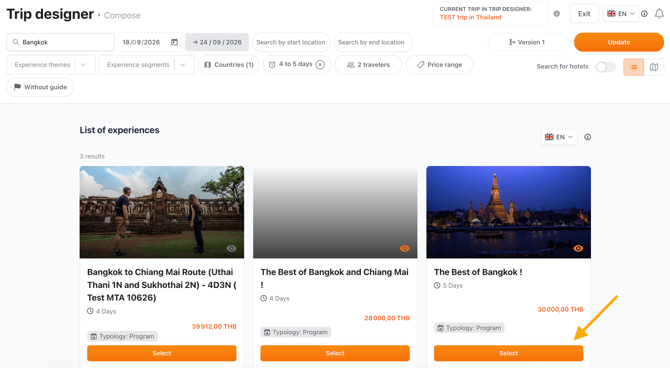Switch to list view
Screen dimensions: 670x368
tap(634, 67)
